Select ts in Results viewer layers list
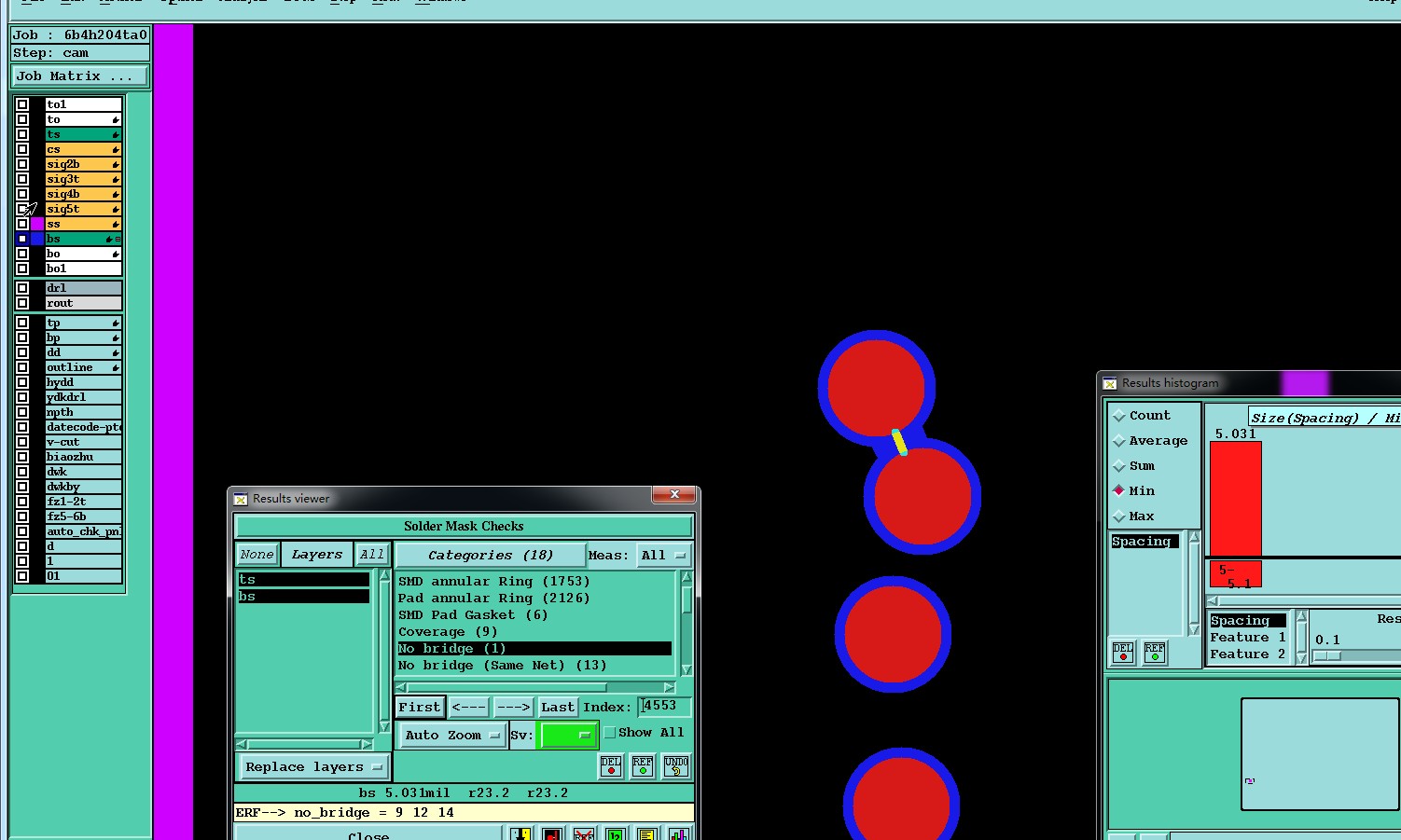Image resolution: width=1401 pixels, height=840 pixels. [304, 580]
